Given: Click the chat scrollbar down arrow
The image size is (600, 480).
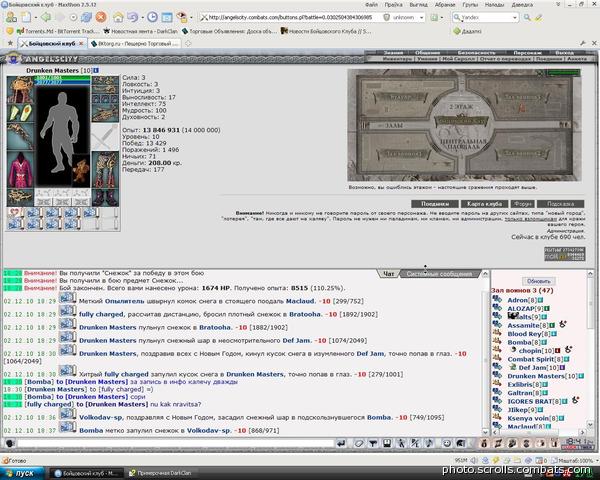Looking at the screenshot, I should pos(485,432).
